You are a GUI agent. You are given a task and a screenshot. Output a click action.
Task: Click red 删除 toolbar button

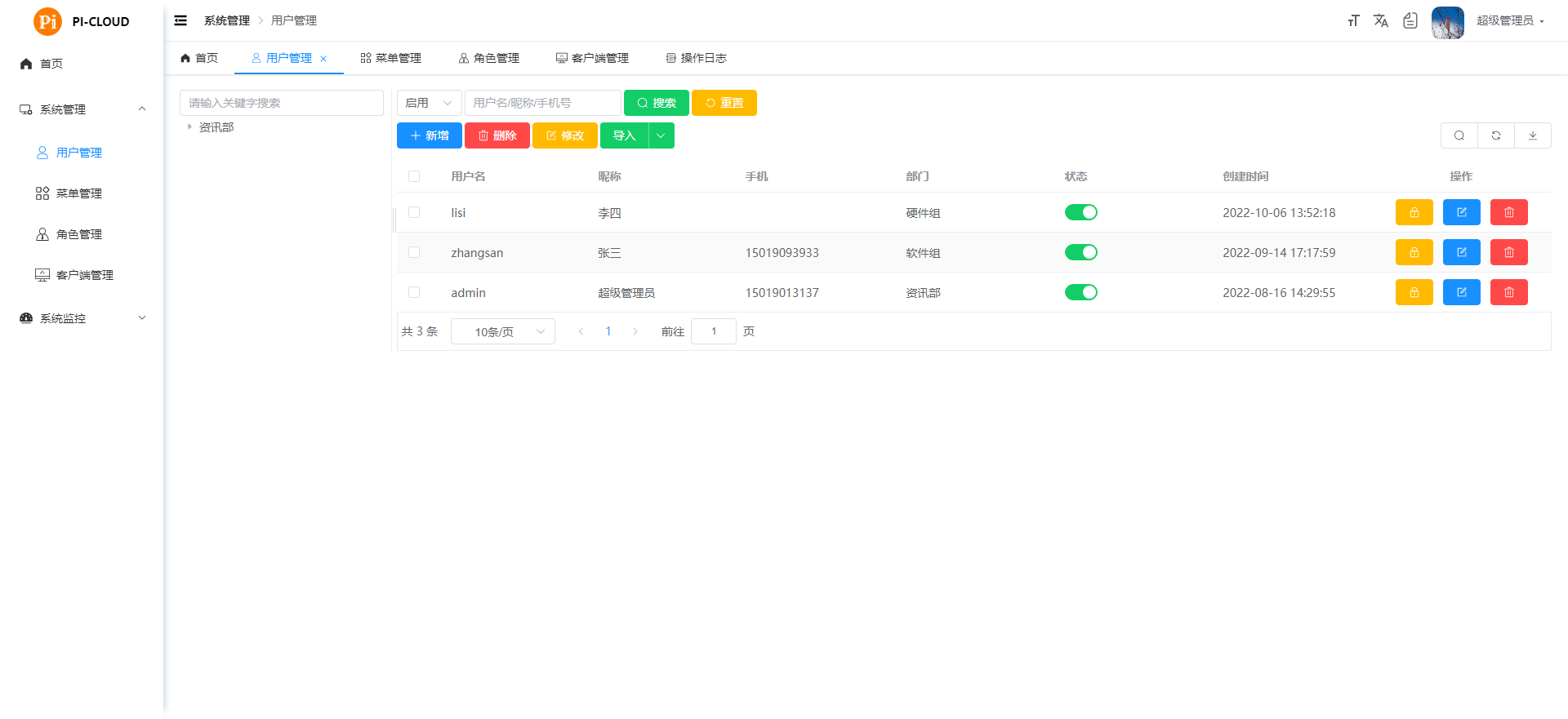tap(497, 135)
